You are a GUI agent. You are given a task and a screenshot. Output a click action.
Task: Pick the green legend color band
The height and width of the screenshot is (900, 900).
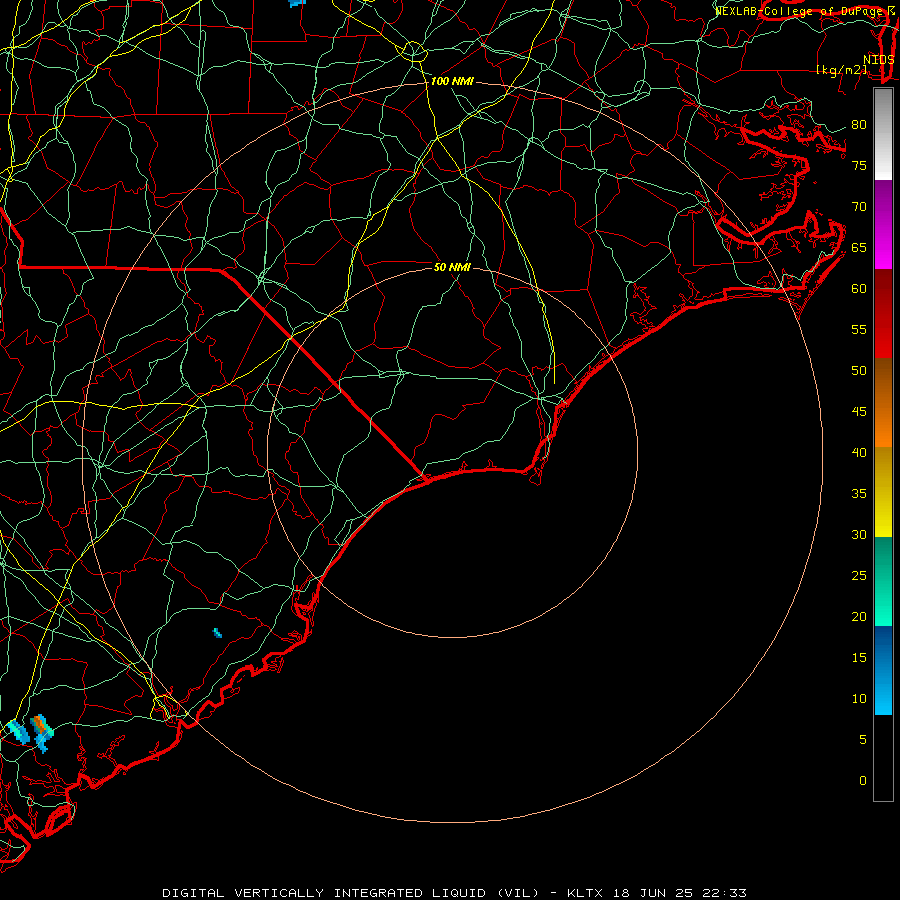point(883,581)
